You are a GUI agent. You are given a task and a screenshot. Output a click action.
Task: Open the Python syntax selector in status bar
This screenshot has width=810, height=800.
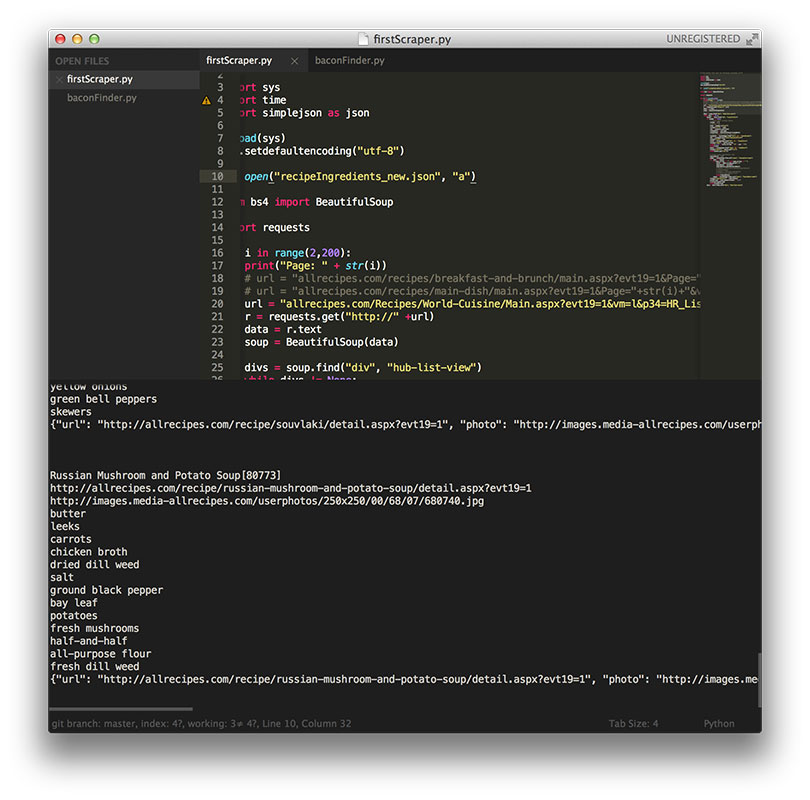pyautogui.click(x=719, y=724)
